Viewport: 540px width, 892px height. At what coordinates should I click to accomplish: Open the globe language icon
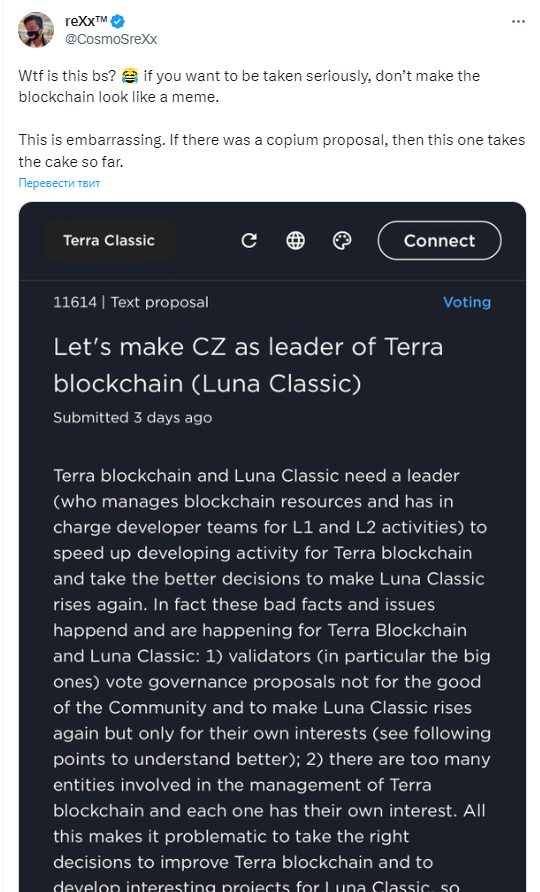[x=295, y=241]
